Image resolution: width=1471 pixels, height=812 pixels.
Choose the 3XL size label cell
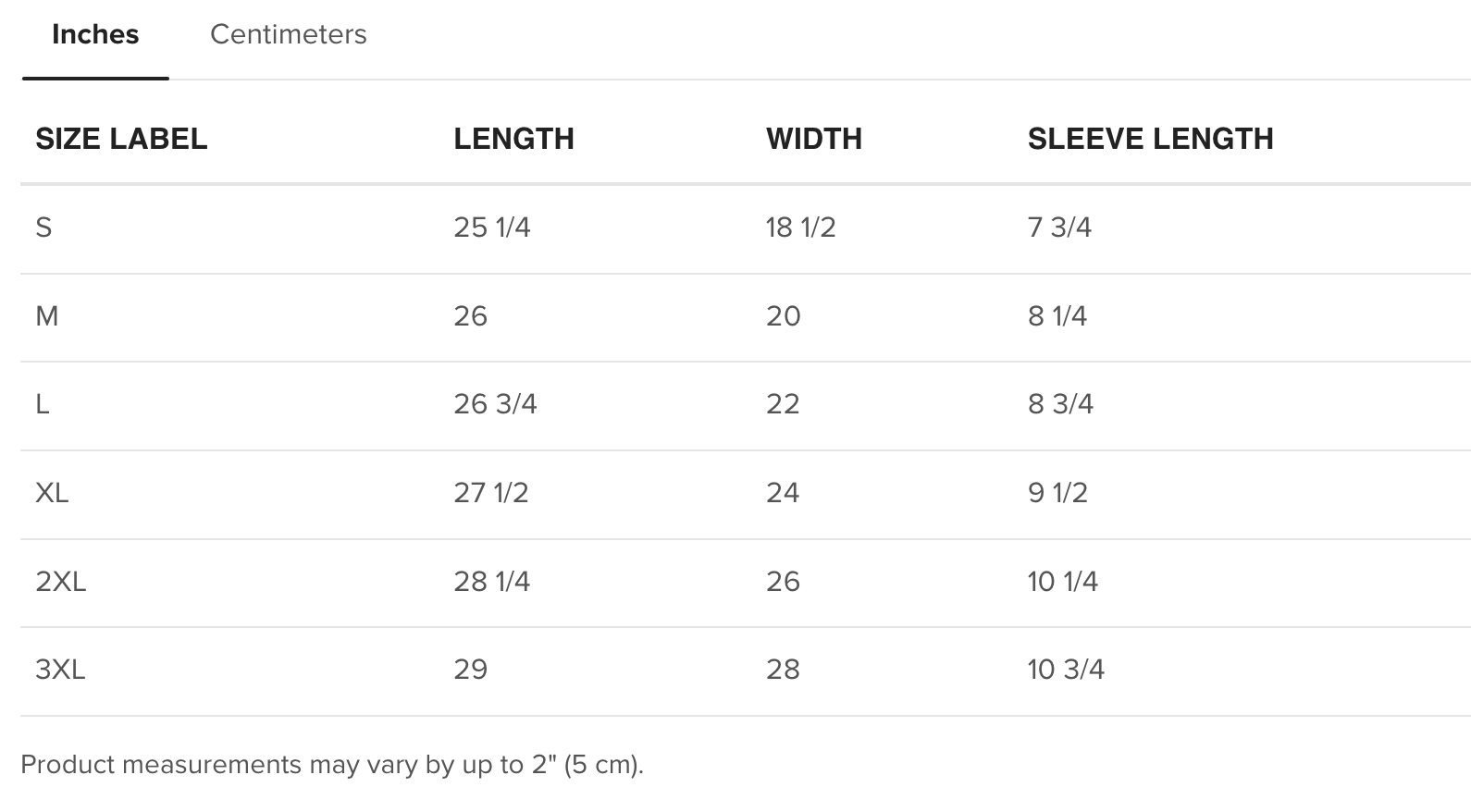[60, 670]
